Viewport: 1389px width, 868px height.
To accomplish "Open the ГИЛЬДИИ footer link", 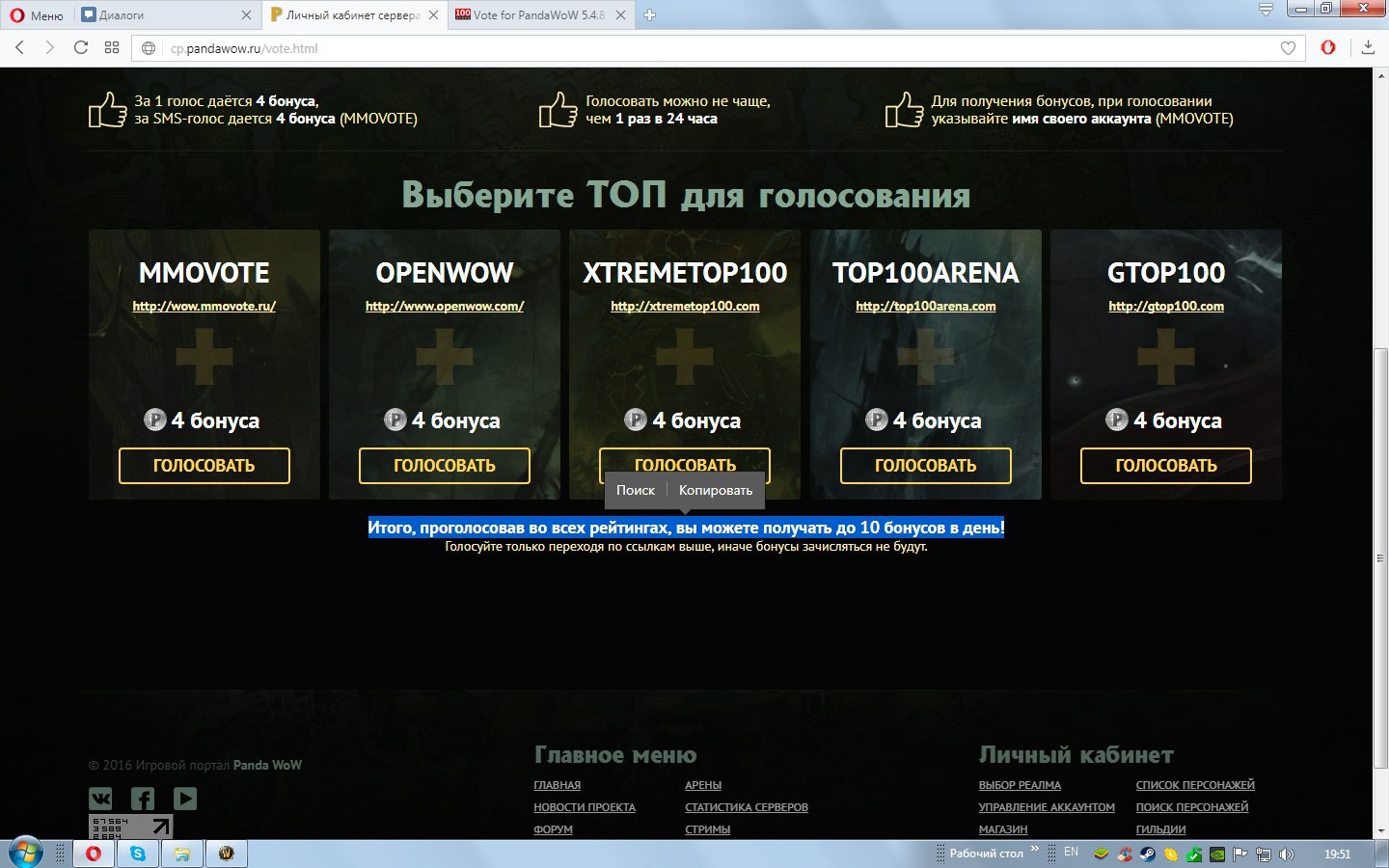I will 1161,829.
